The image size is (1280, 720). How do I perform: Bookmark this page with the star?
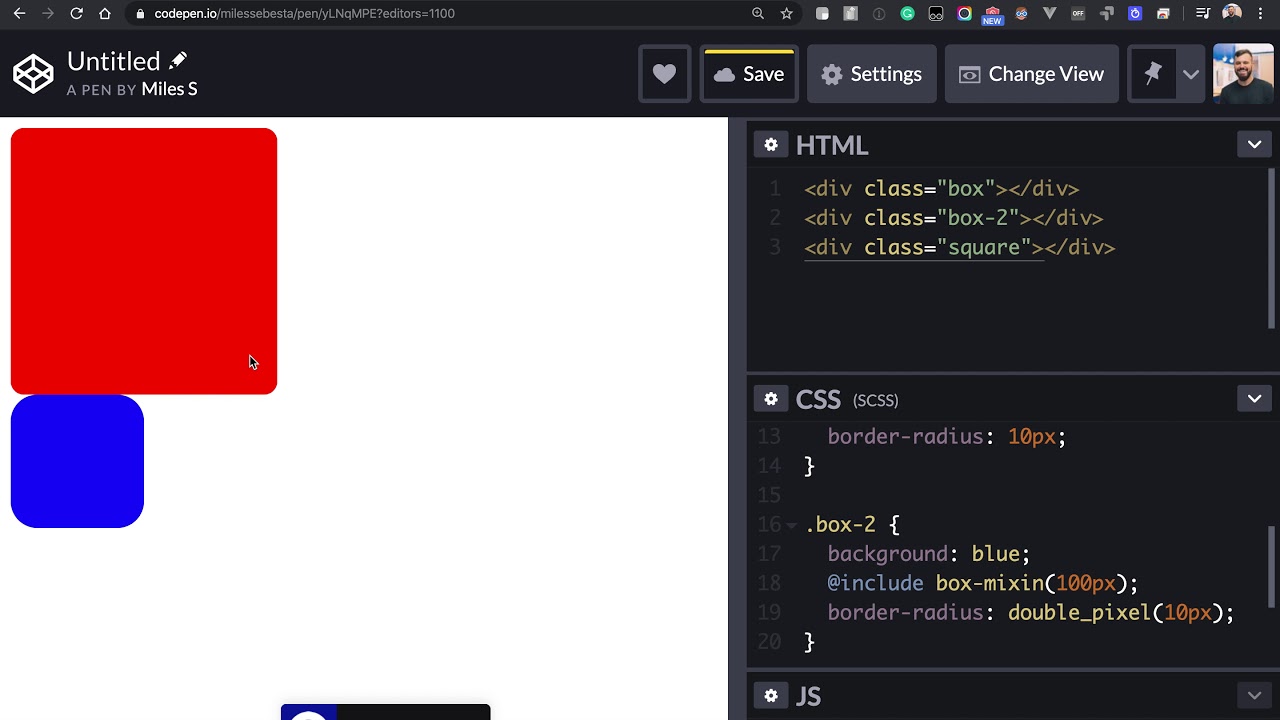(x=786, y=14)
